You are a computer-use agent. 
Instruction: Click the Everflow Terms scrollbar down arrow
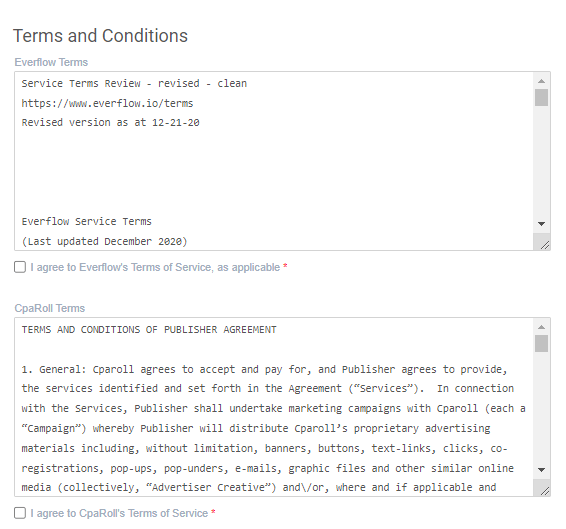click(x=541, y=224)
